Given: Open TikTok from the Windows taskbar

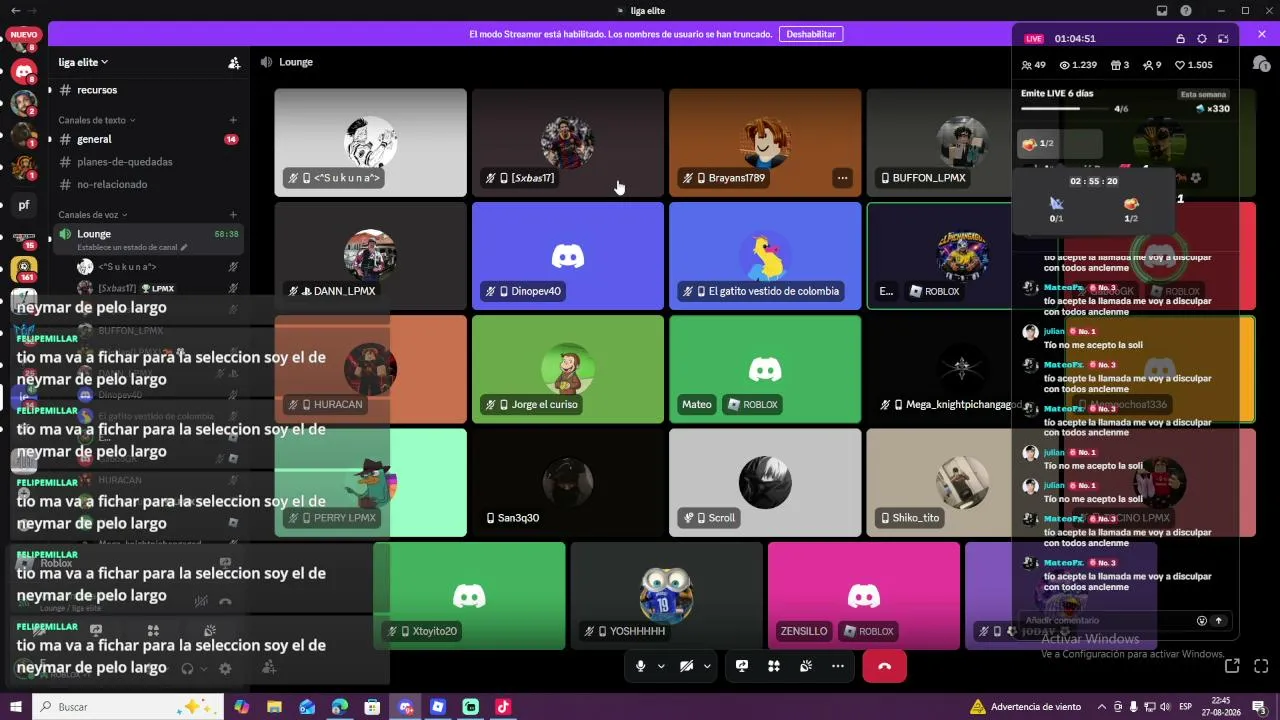Looking at the screenshot, I should pos(504,707).
